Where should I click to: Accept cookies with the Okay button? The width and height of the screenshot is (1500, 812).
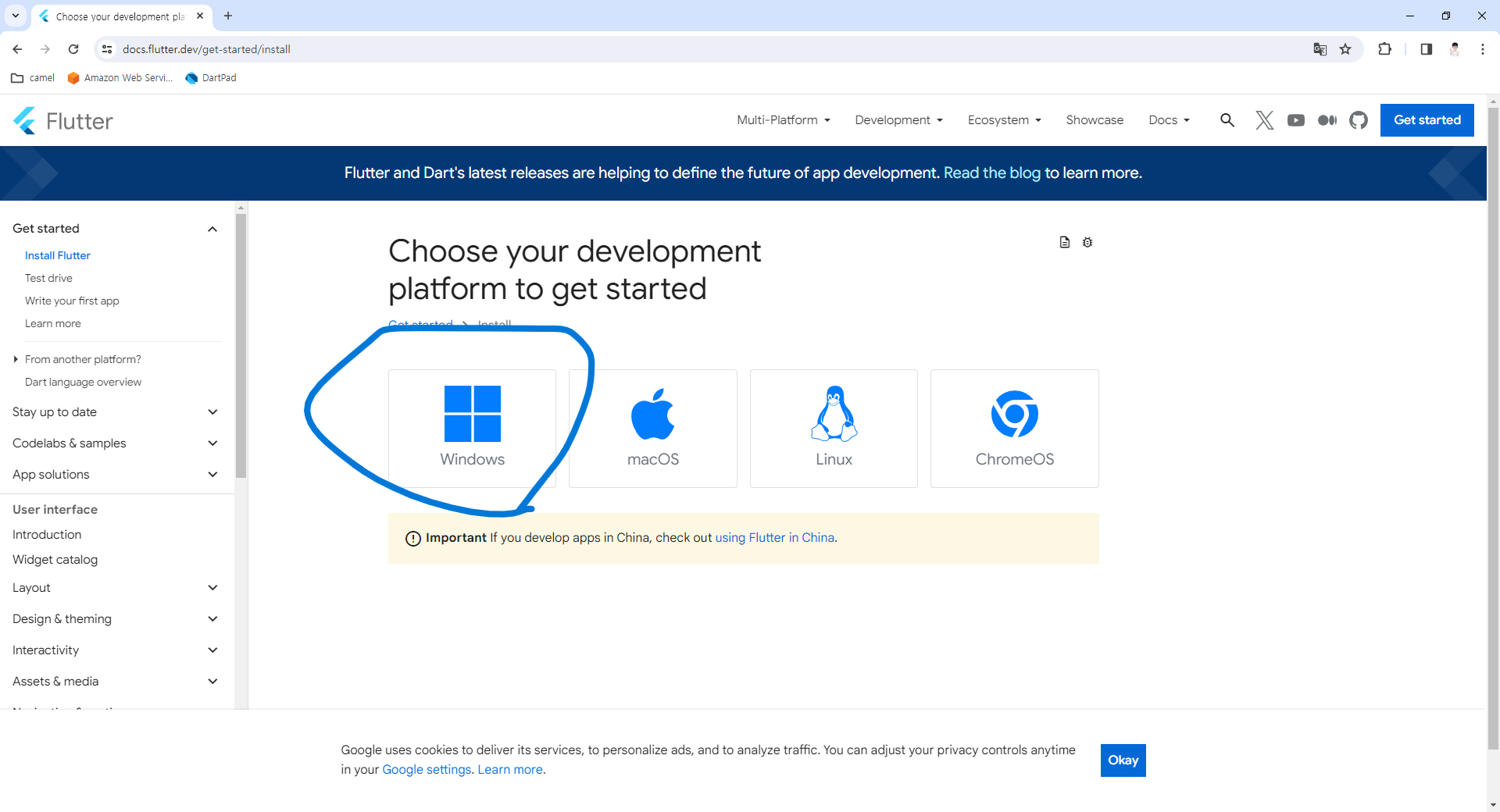point(1123,760)
